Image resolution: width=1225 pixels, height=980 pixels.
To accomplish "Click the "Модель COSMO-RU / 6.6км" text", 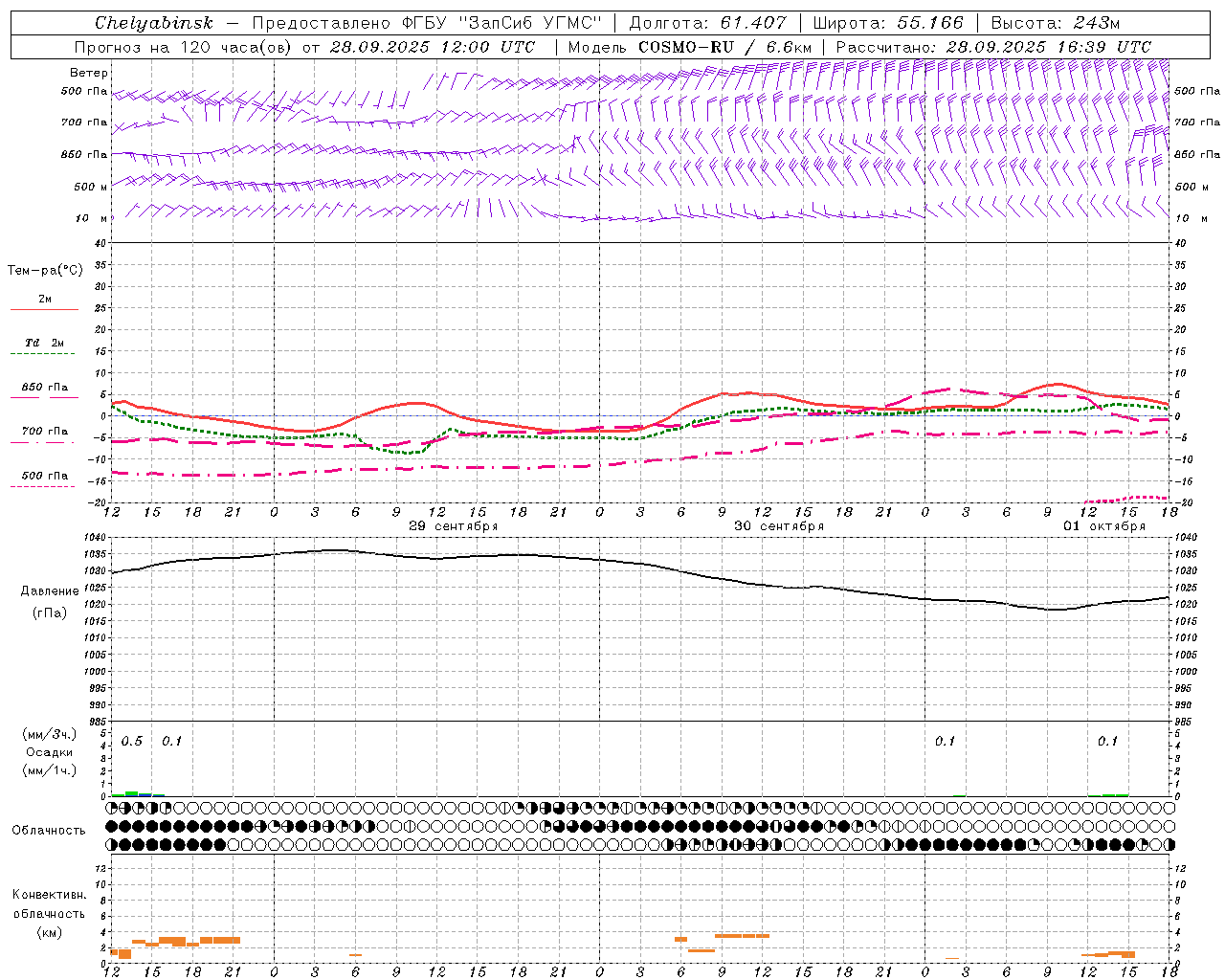I will [x=690, y=47].
